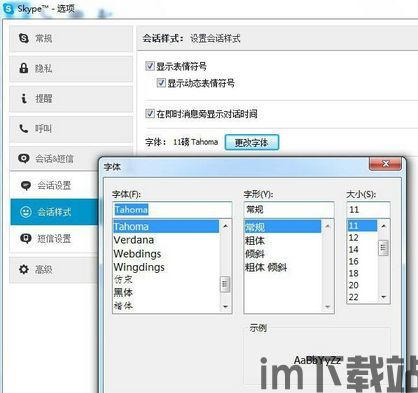The width and height of the screenshot is (418, 393).
Task: Toggle the 显示动态表情符号 checkbox
Action: click(161, 82)
